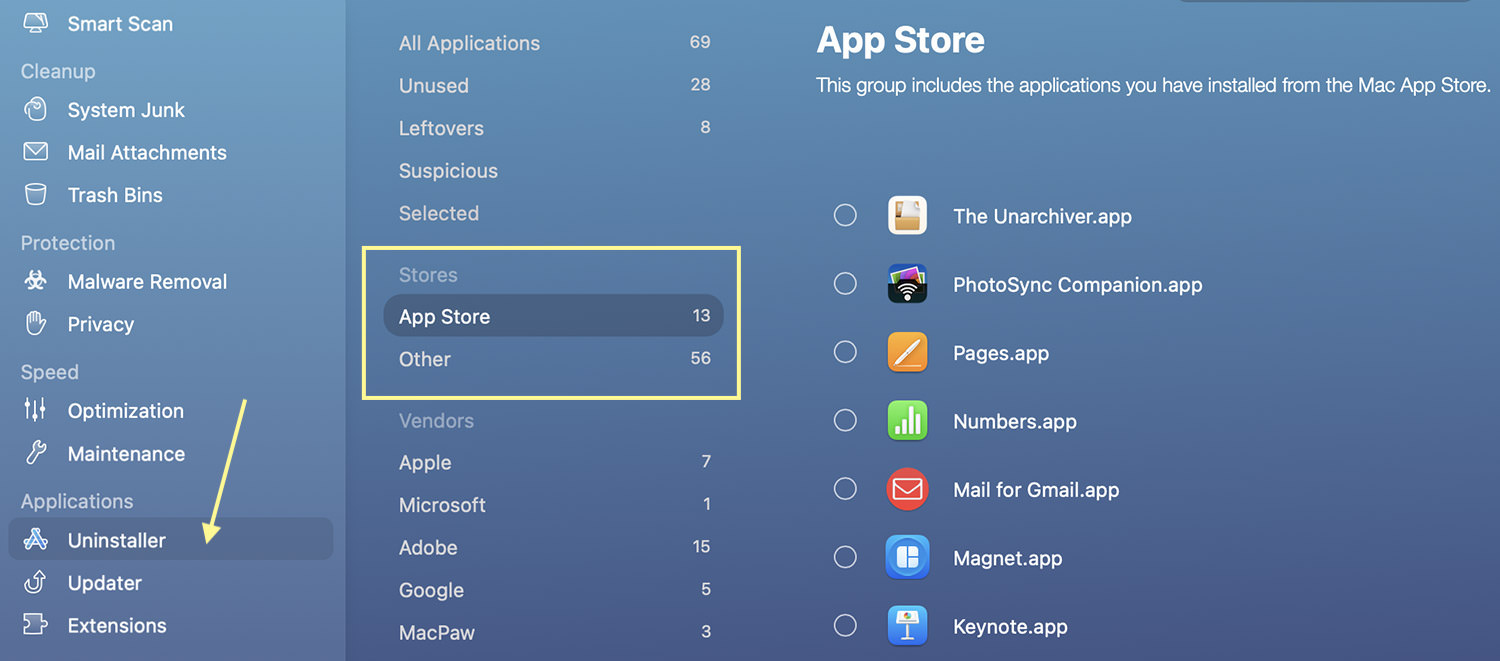Open Mail Attachments envelope icon
The width and height of the screenshot is (1500, 661).
tap(36, 152)
